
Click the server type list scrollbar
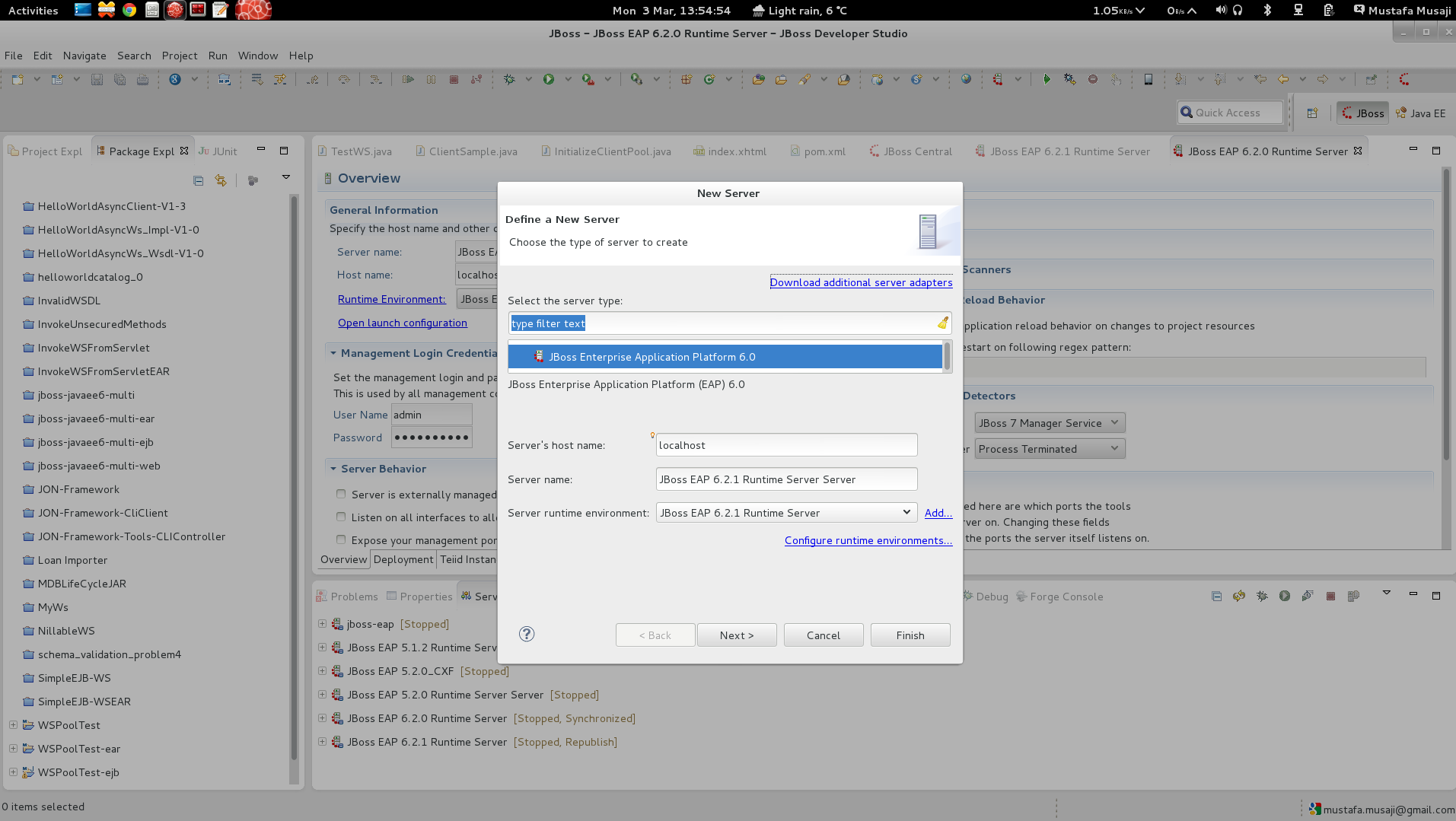947,356
